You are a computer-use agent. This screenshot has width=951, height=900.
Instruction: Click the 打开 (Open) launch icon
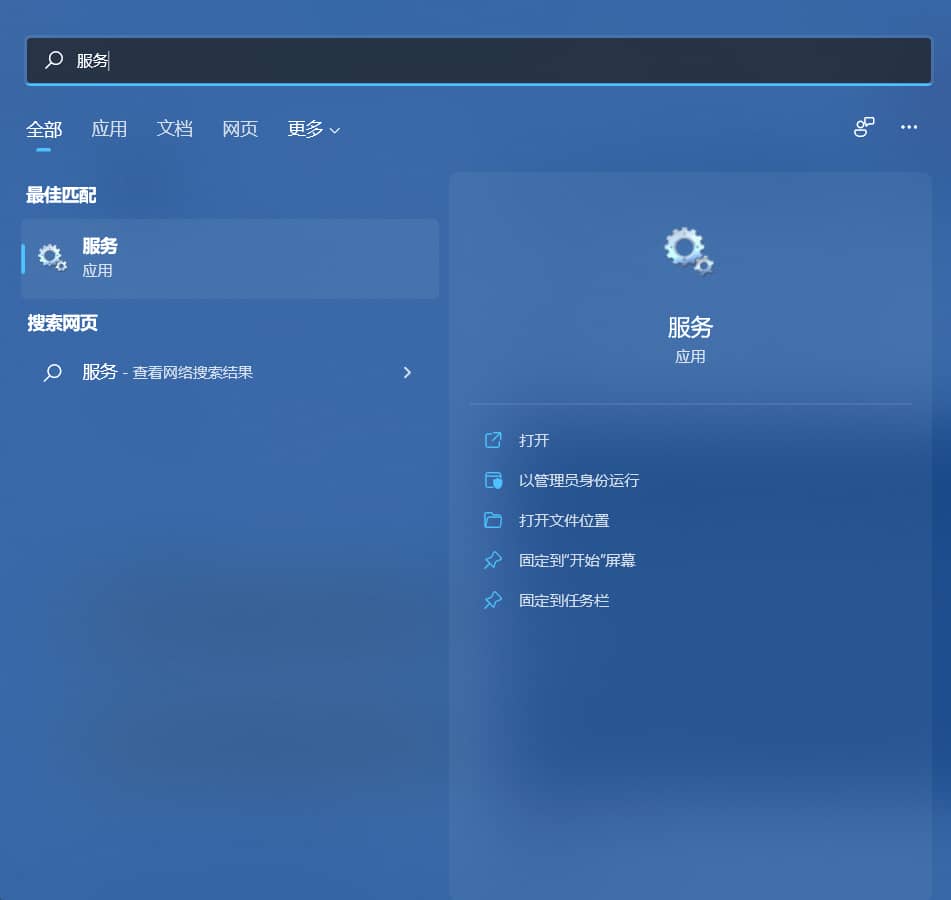pyautogui.click(x=492, y=440)
